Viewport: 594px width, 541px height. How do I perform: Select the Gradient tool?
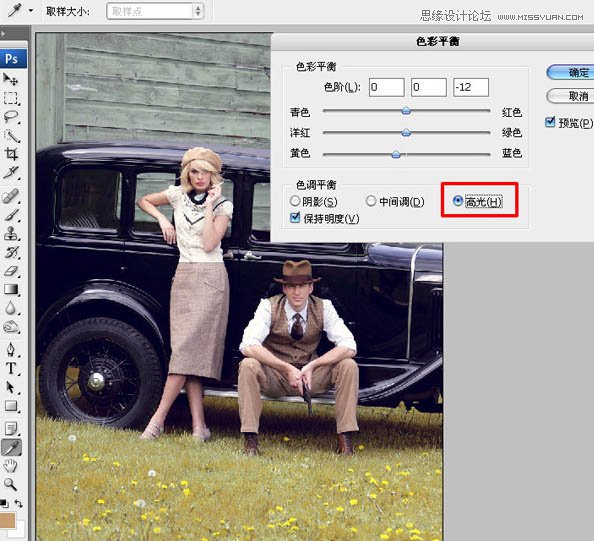coord(11,289)
